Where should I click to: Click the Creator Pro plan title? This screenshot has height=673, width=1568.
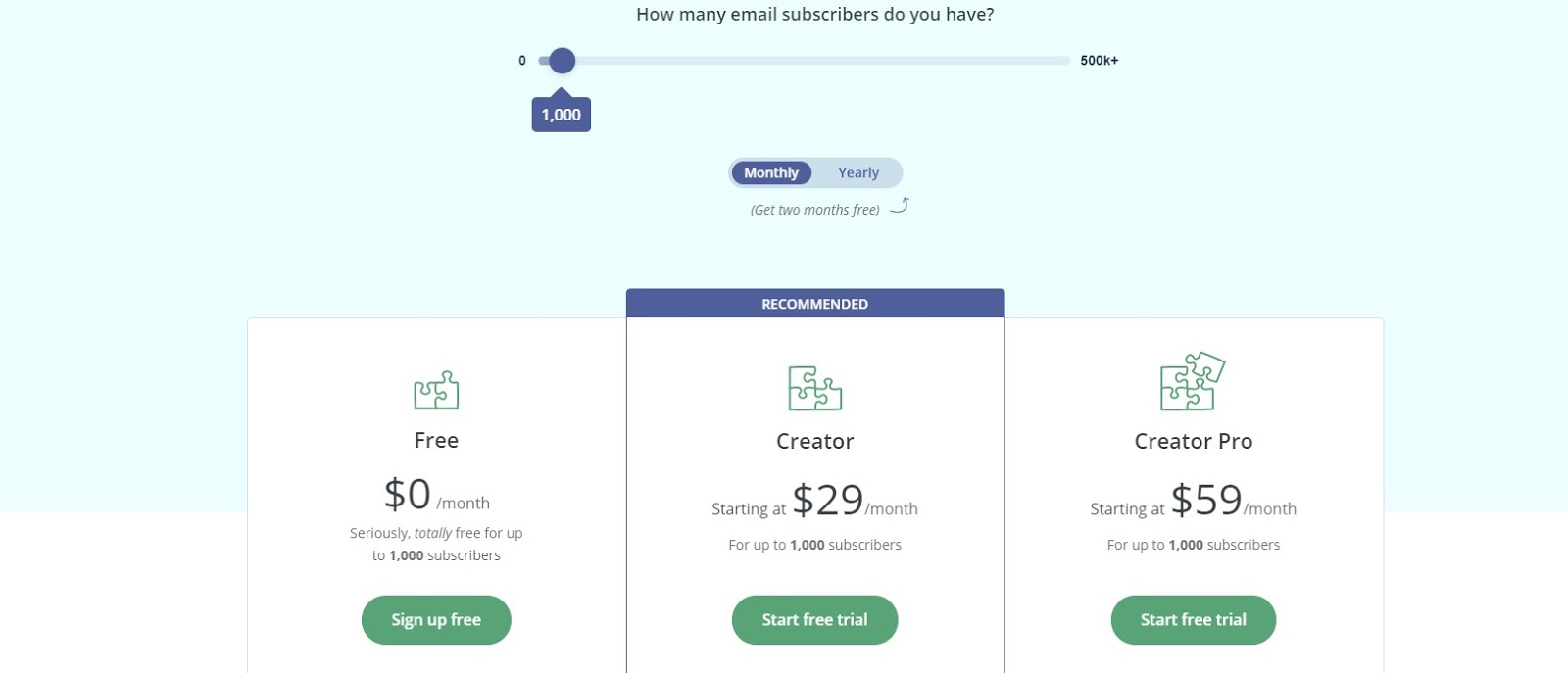[x=1192, y=441]
